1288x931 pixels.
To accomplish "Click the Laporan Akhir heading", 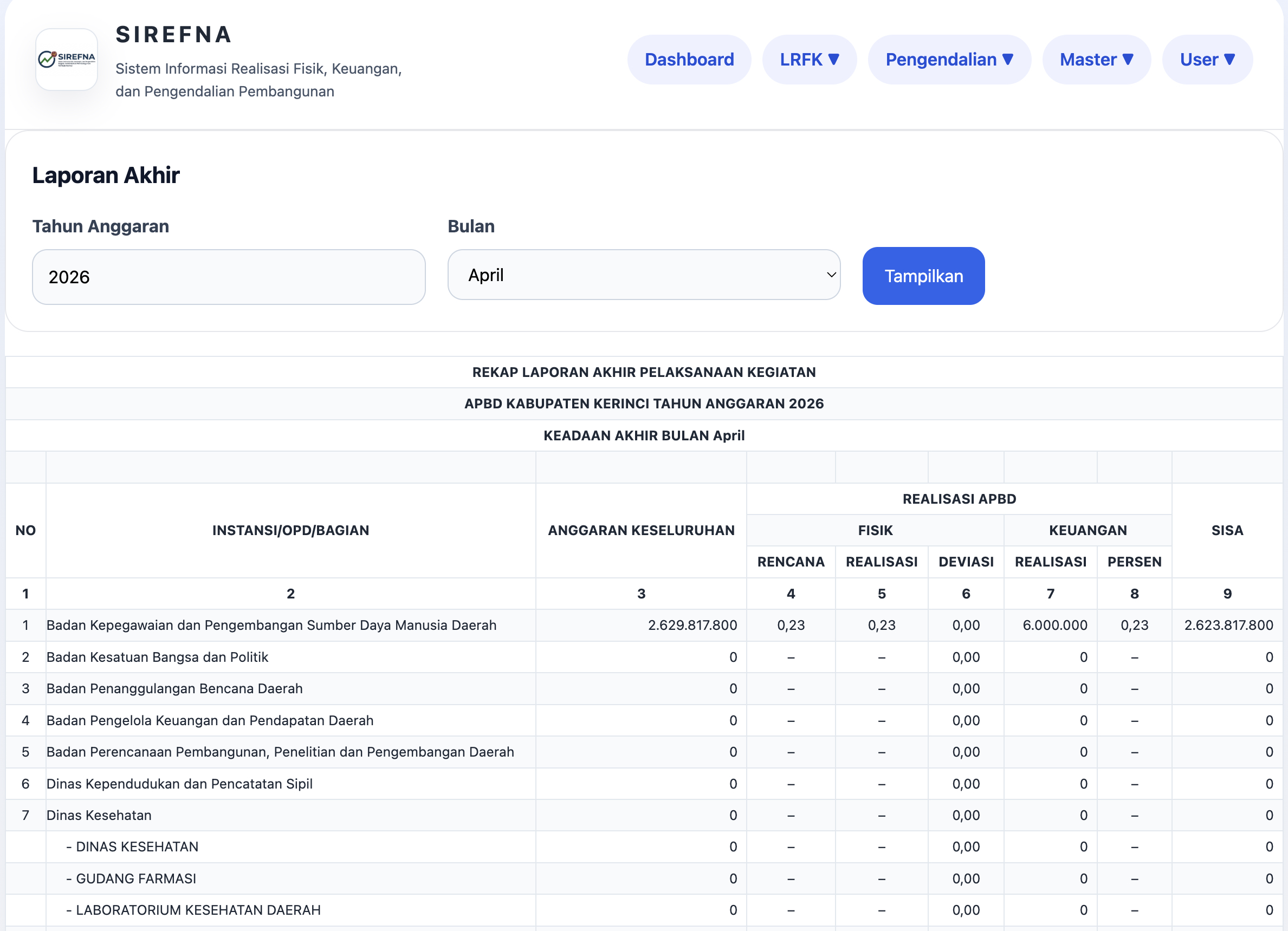I will coord(106,175).
